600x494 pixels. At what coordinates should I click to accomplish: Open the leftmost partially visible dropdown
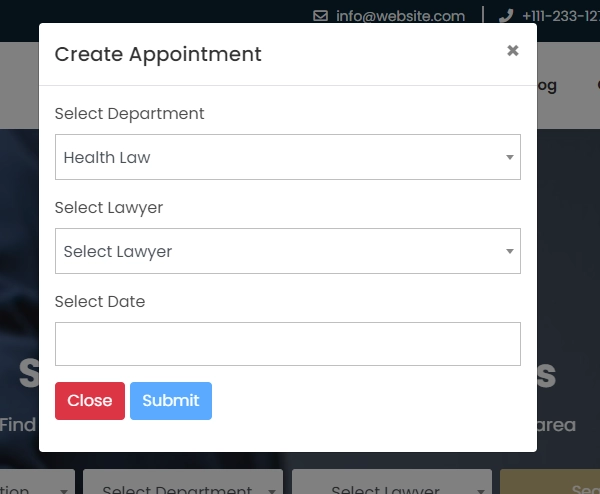37,482
